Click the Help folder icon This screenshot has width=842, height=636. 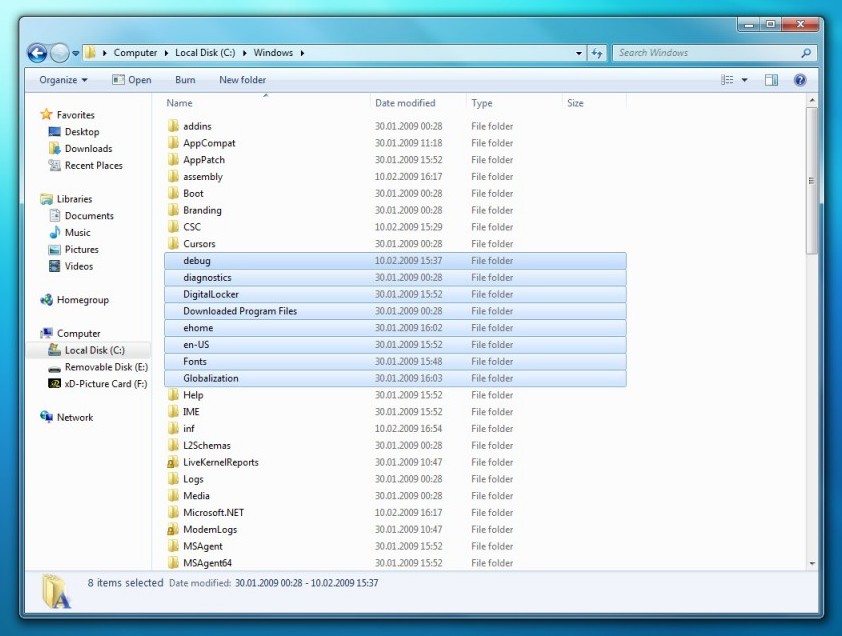click(x=173, y=395)
